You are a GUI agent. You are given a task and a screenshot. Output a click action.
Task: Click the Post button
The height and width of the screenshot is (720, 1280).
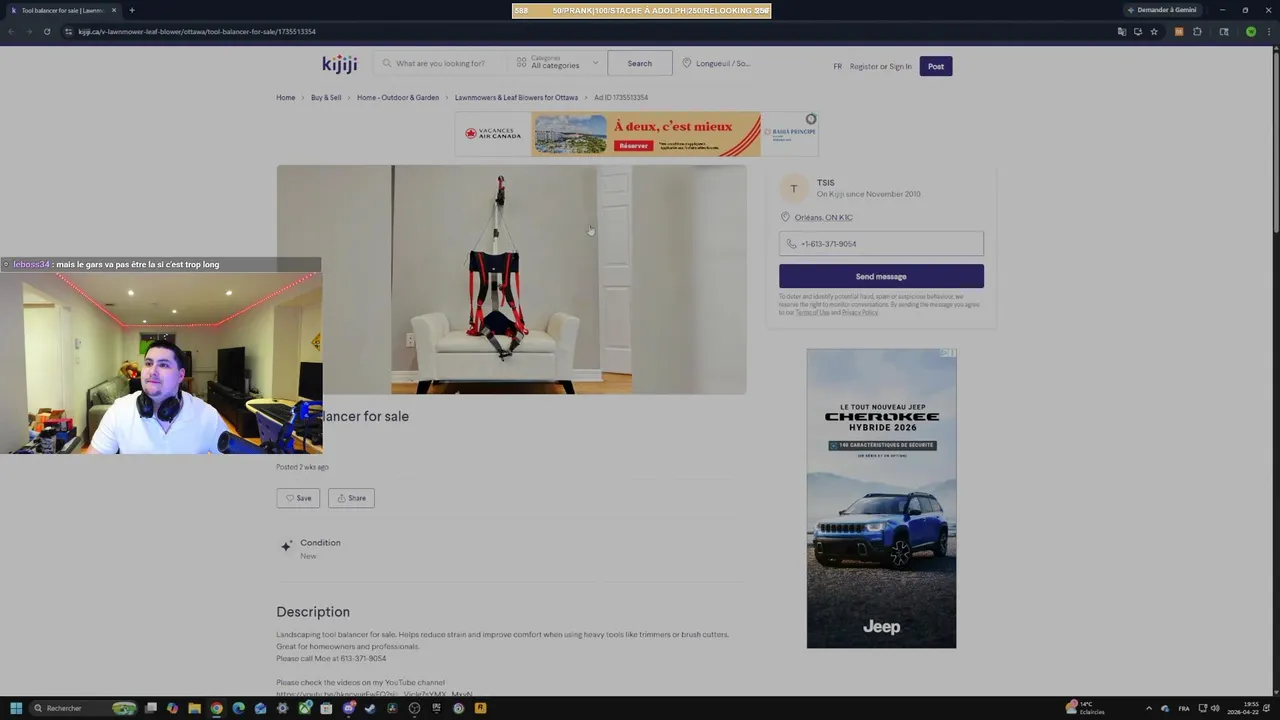pyautogui.click(x=936, y=66)
